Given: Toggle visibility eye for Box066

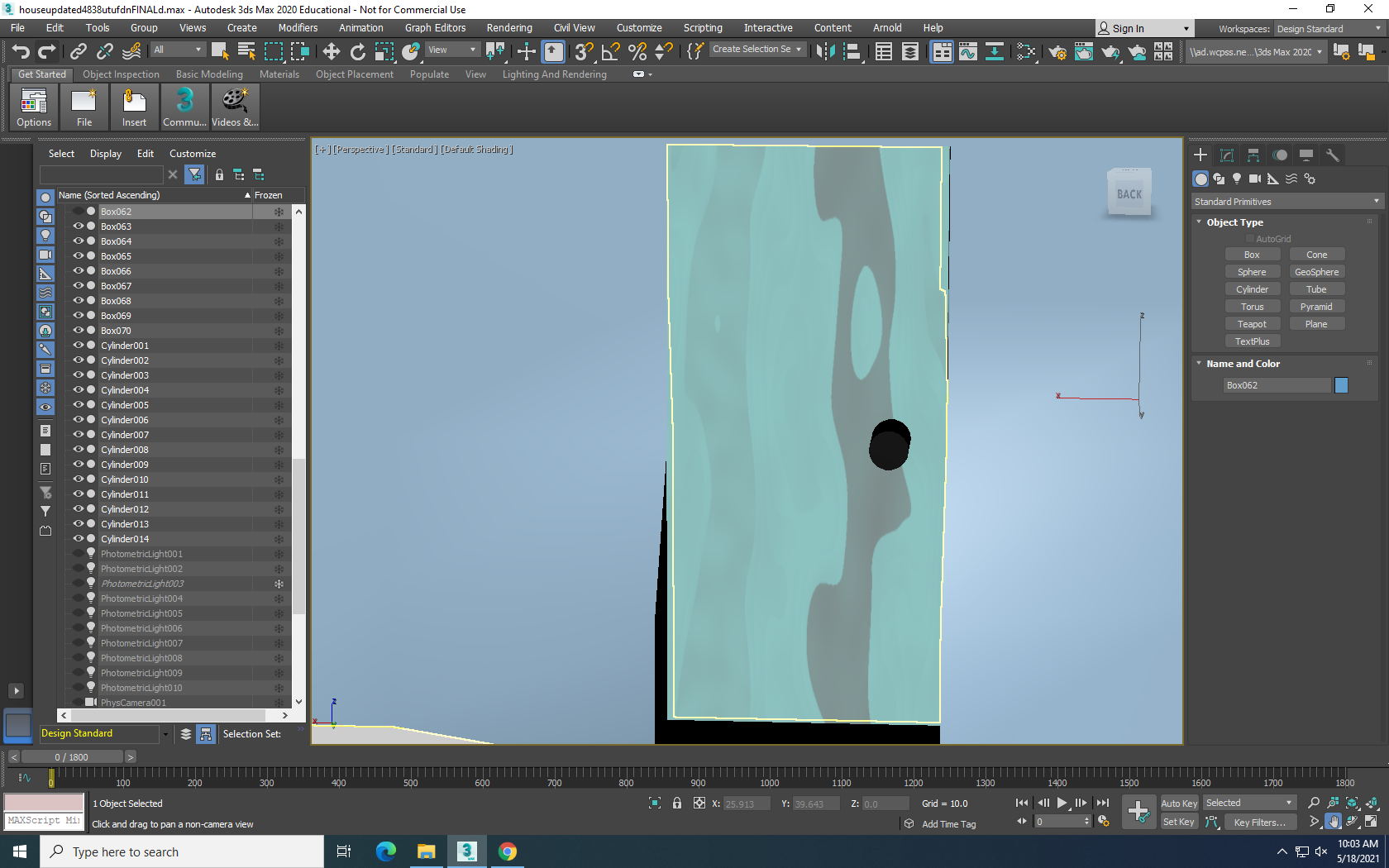Looking at the screenshot, I should pos(79,270).
